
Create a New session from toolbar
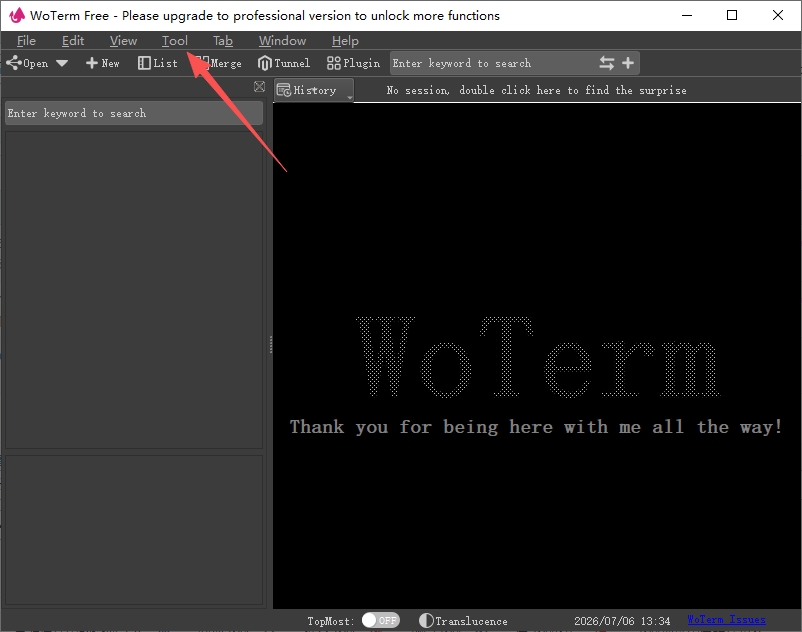(103, 63)
